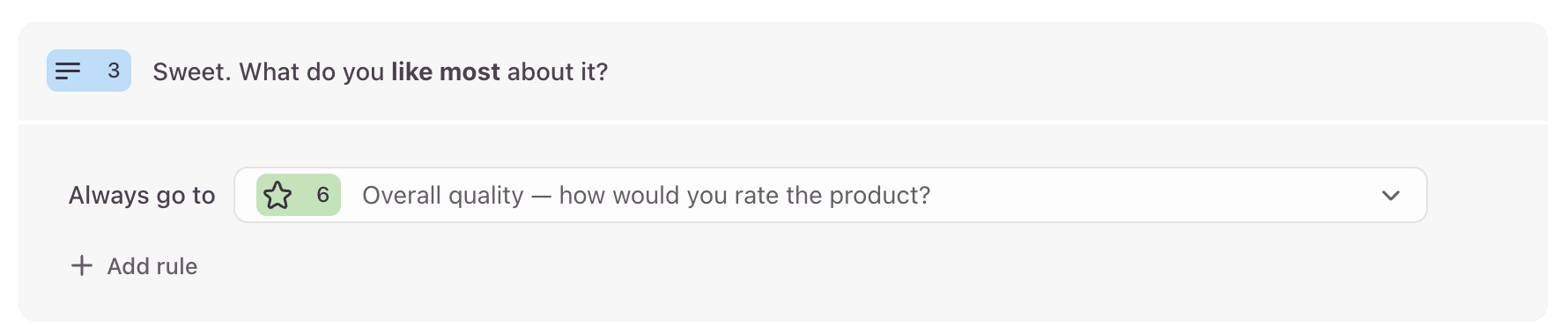Click the star rating icon in green badge
The height and width of the screenshot is (335, 1568).
(277, 195)
